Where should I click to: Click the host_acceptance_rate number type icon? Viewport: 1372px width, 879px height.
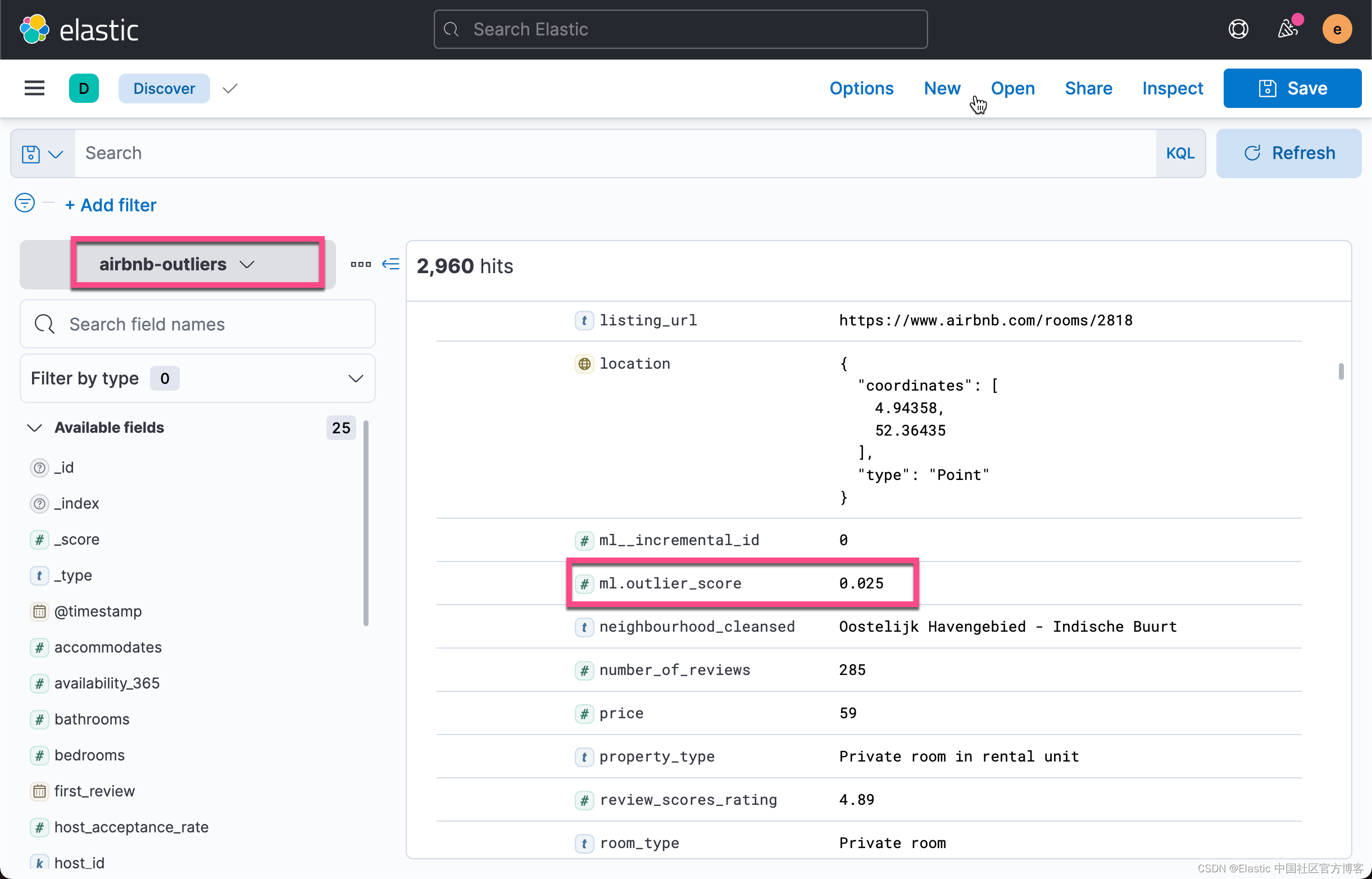pos(39,828)
